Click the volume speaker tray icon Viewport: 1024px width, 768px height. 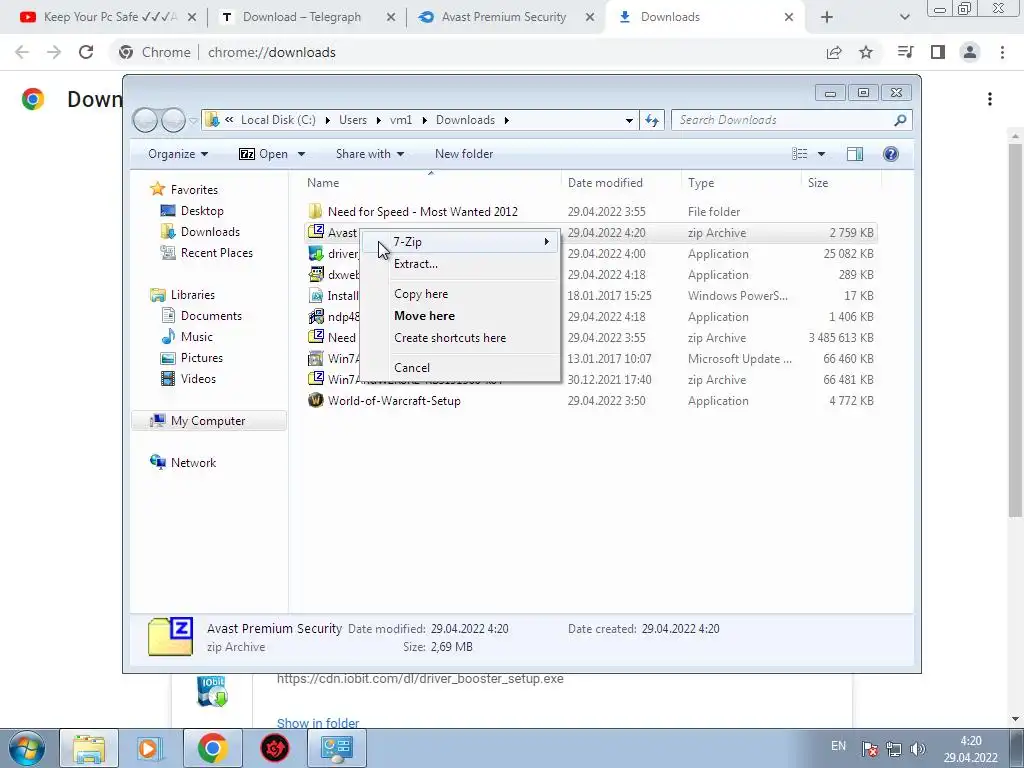918,748
